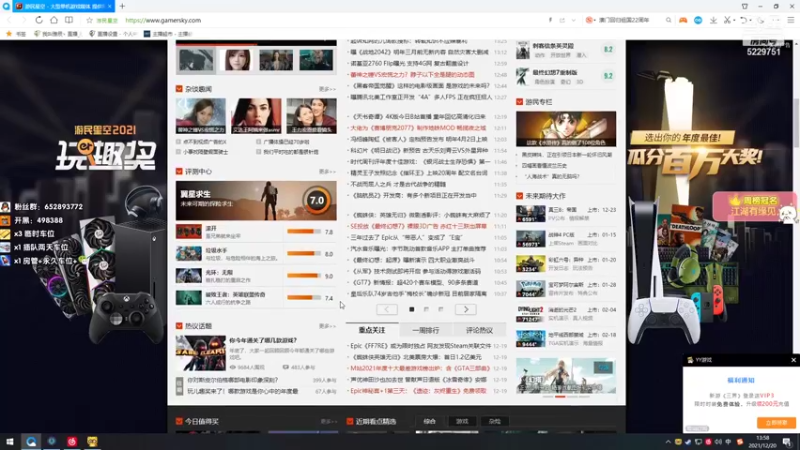
Task: Open 更多 link of 评测中心 section
Action: [x=327, y=171]
